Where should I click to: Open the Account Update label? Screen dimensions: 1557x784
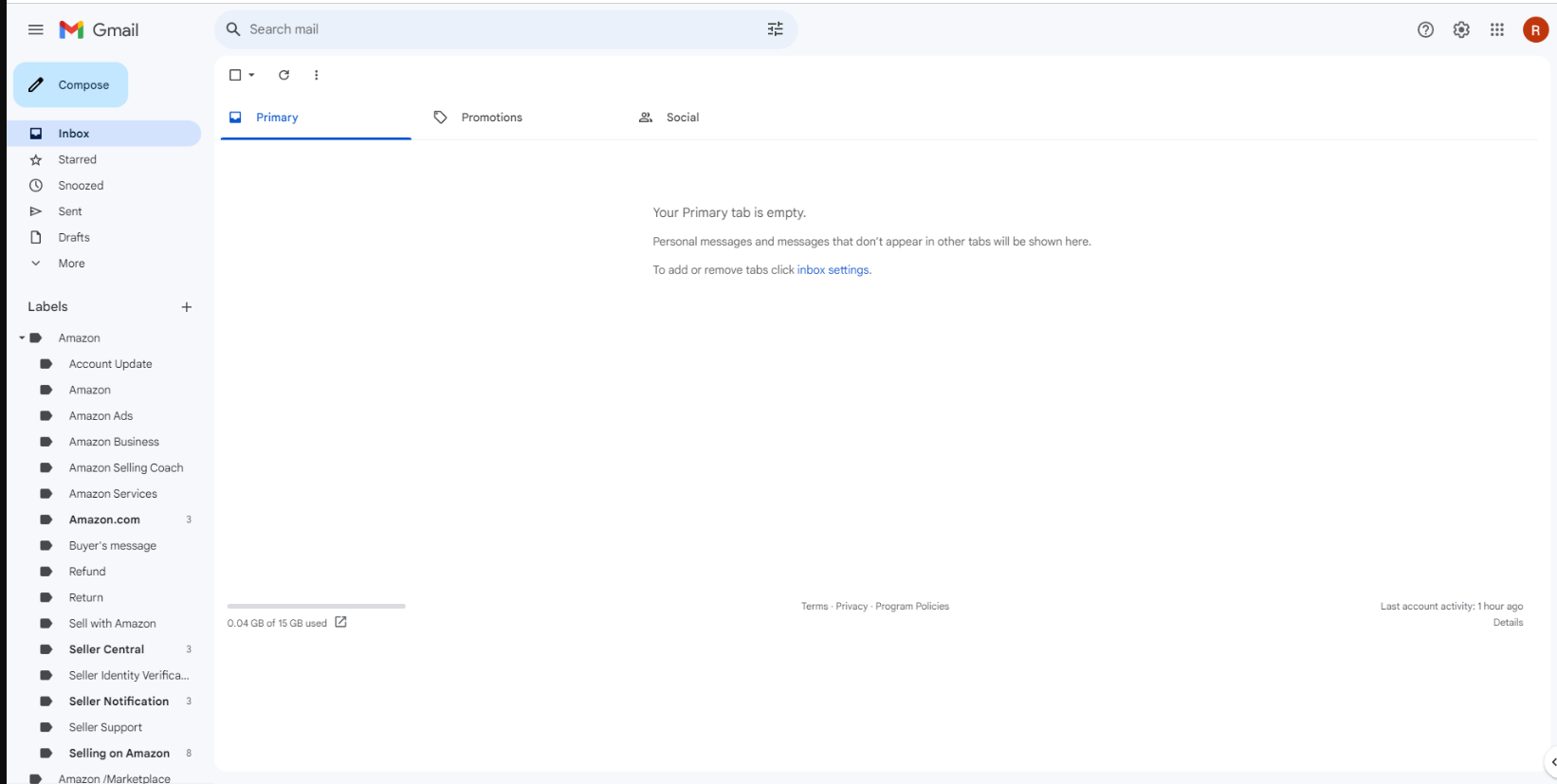tap(110, 364)
